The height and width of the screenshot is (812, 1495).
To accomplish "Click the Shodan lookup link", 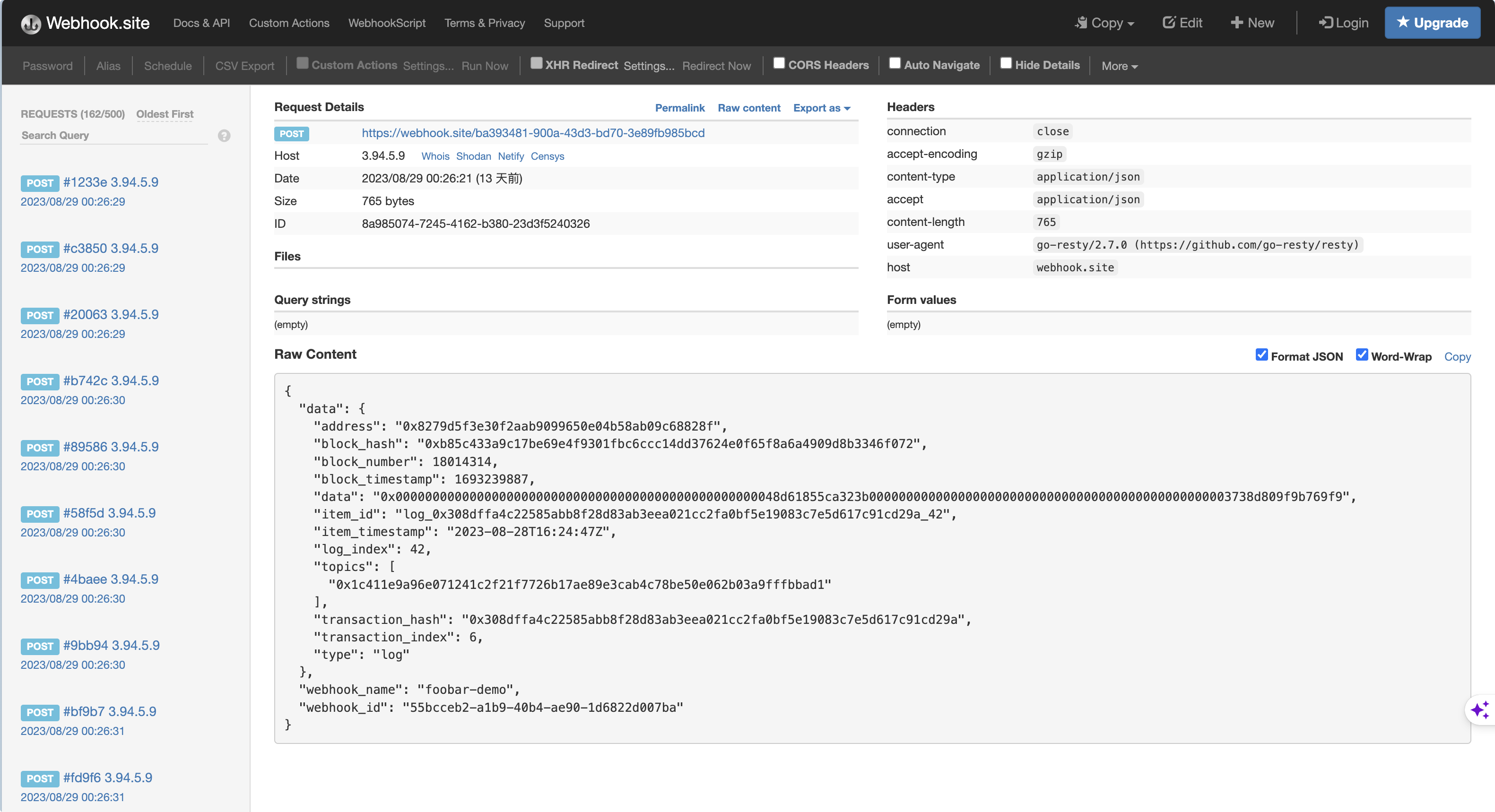I will click(x=473, y=156).
